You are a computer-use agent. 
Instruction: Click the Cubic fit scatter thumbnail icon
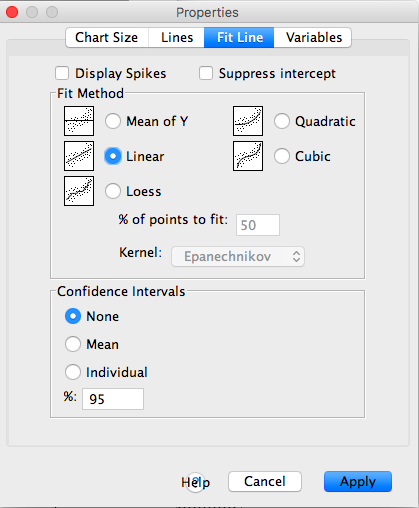[x=248, y=156]
